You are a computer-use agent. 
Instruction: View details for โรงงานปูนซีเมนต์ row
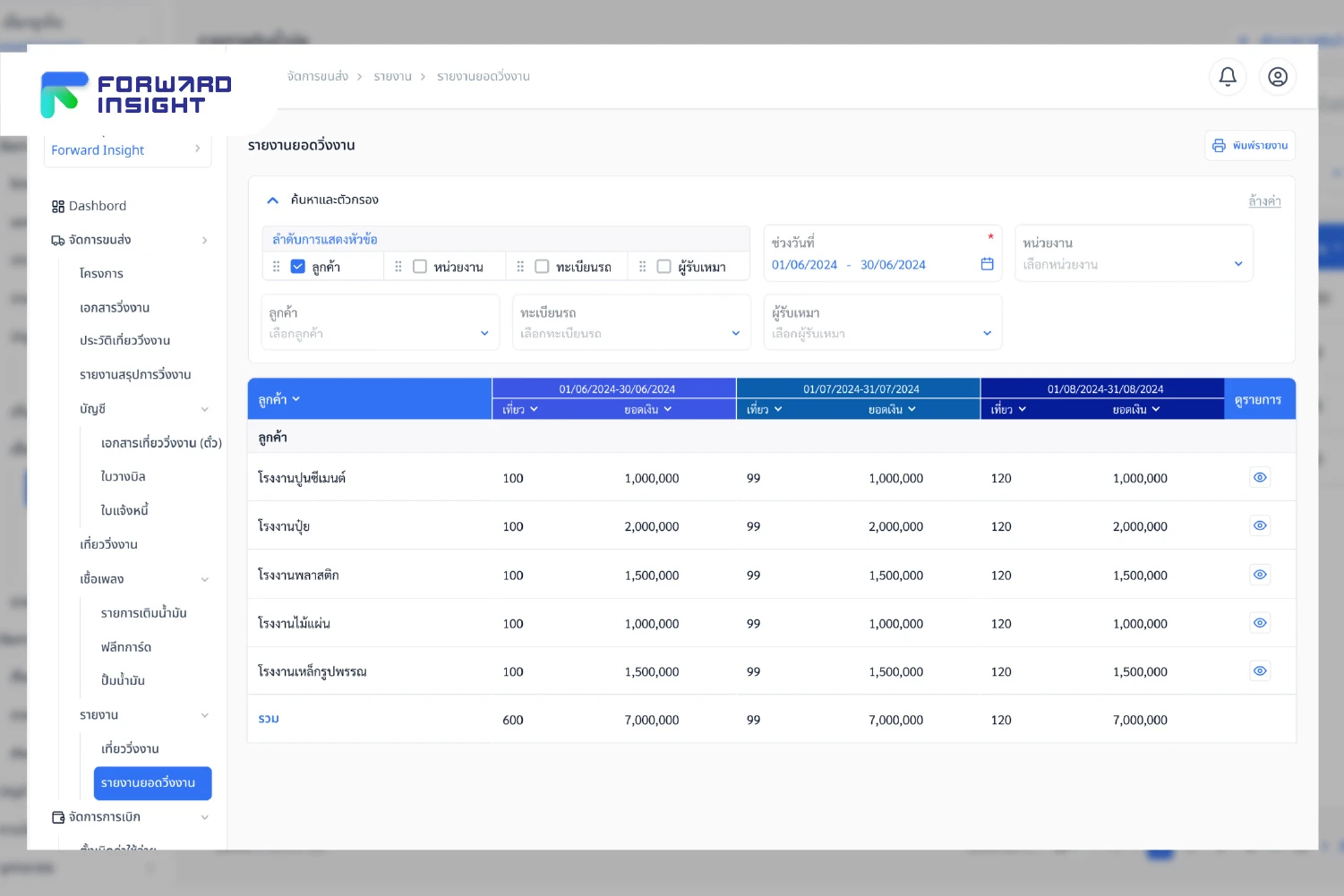pos(1259,478)
